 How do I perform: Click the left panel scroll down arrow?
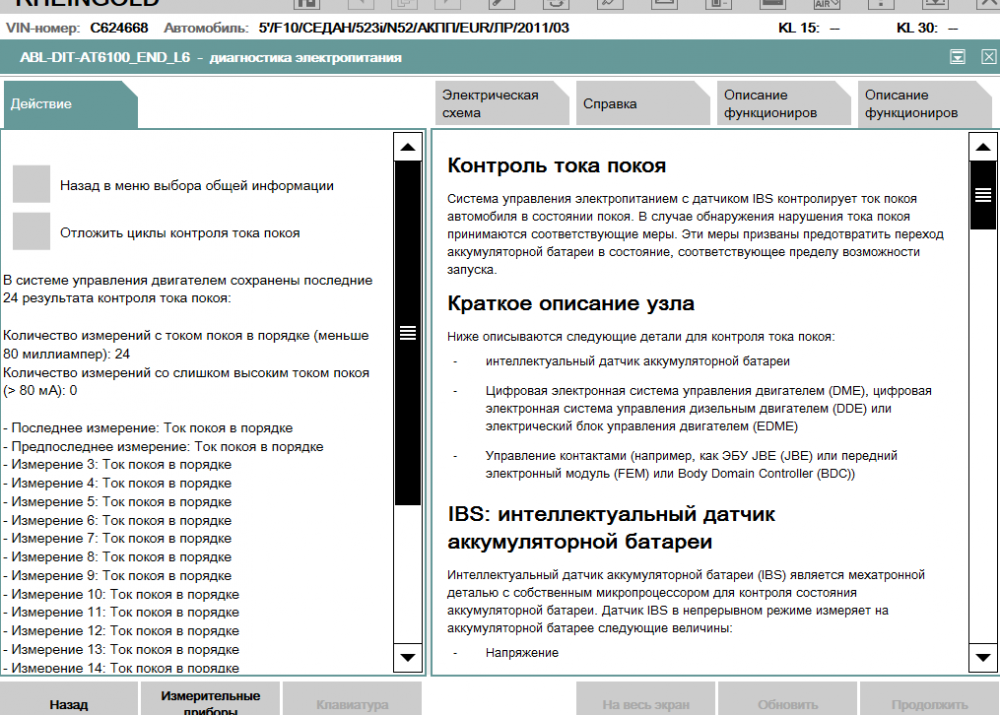(x=408, y=657)
